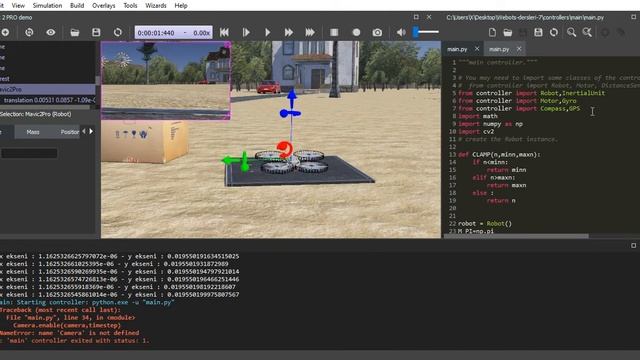The image size is (640, 360).
Task: Open the Overlays menu
Action: pyautogui.click(x=104, y=6)
